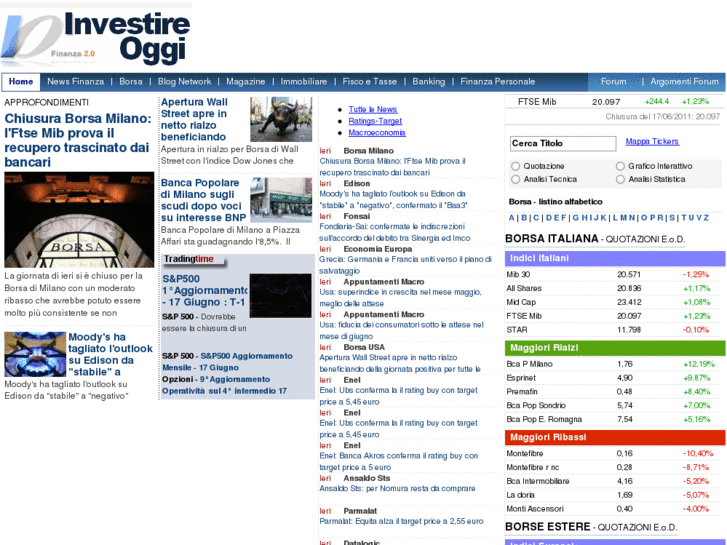Open the Home tab
Screen dimensions: 727x545
21,82
